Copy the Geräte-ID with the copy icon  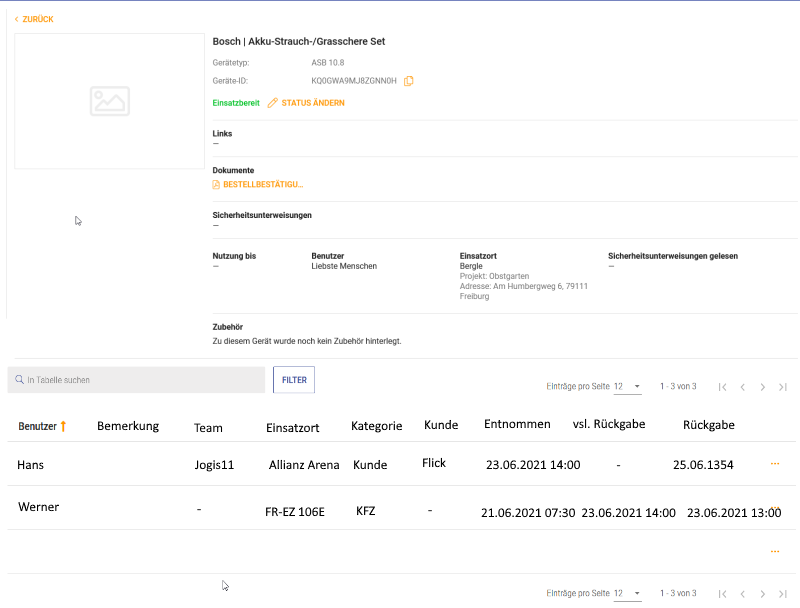(409, 81)
